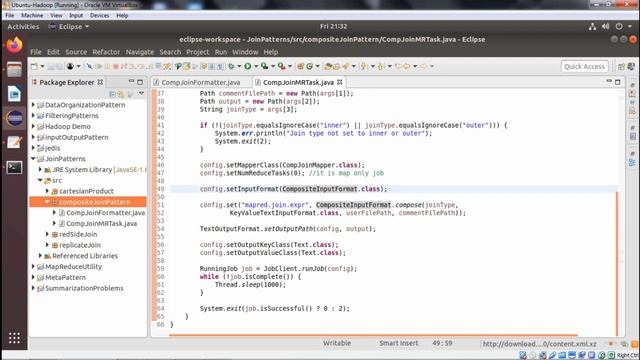Screen dimensions: 640x360
Task: Expand the DataOrganizationPattern project
Action: [x=33, y=105]
